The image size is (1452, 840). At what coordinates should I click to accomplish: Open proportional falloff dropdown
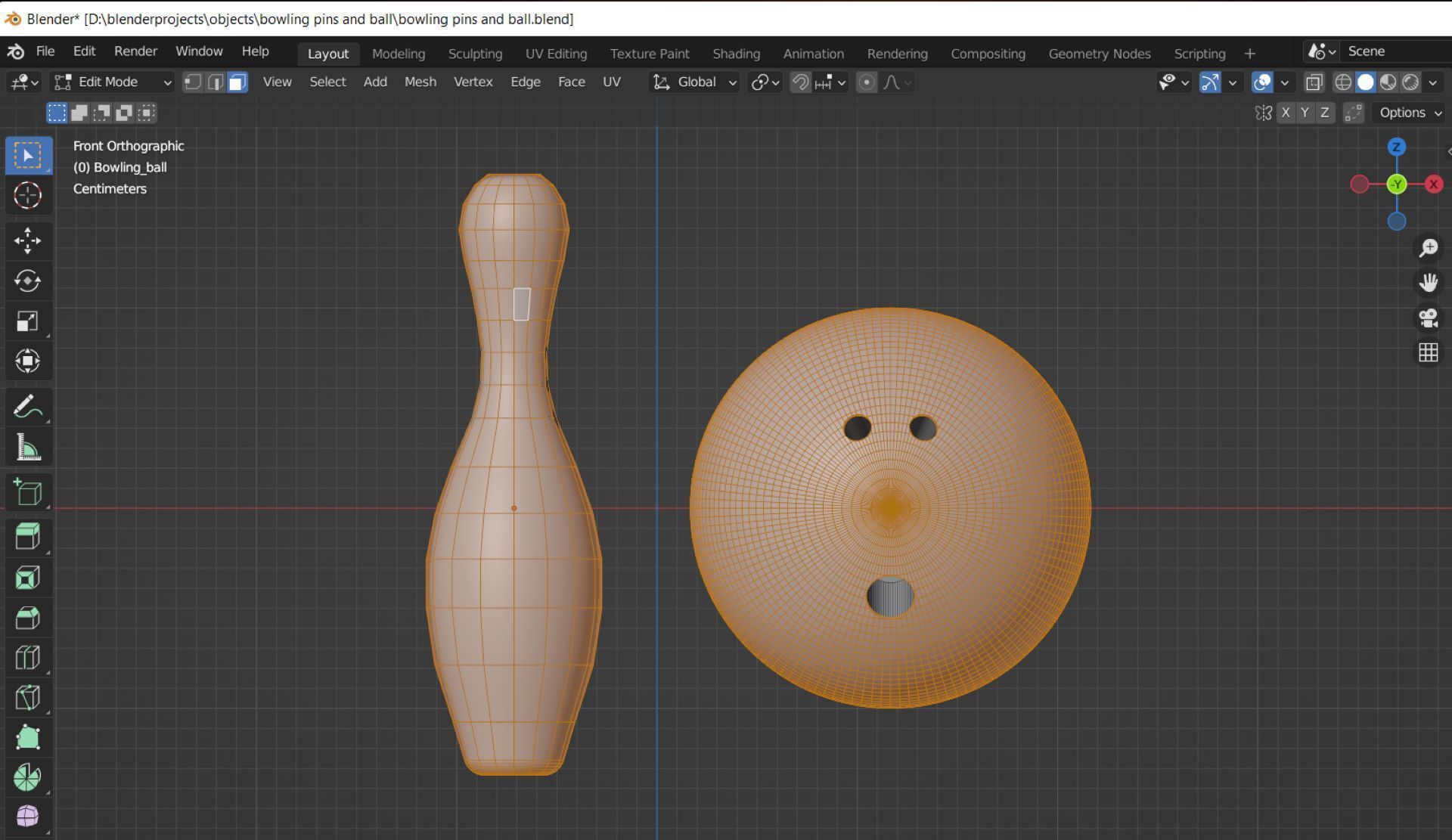coord(898,82)
